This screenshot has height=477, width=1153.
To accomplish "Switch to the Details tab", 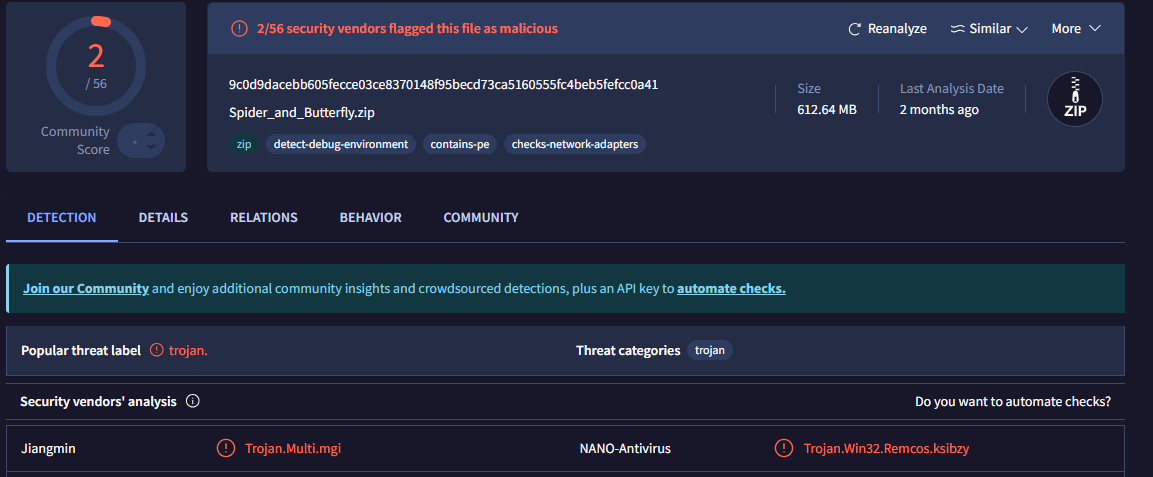I will click(163, 217).
